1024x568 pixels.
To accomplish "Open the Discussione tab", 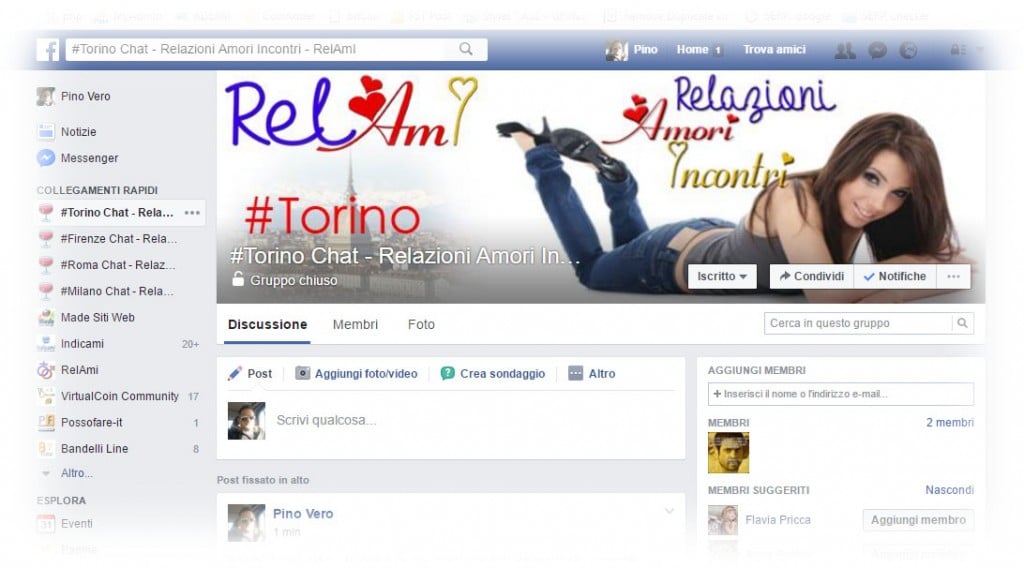I will (x=267, y=324).
